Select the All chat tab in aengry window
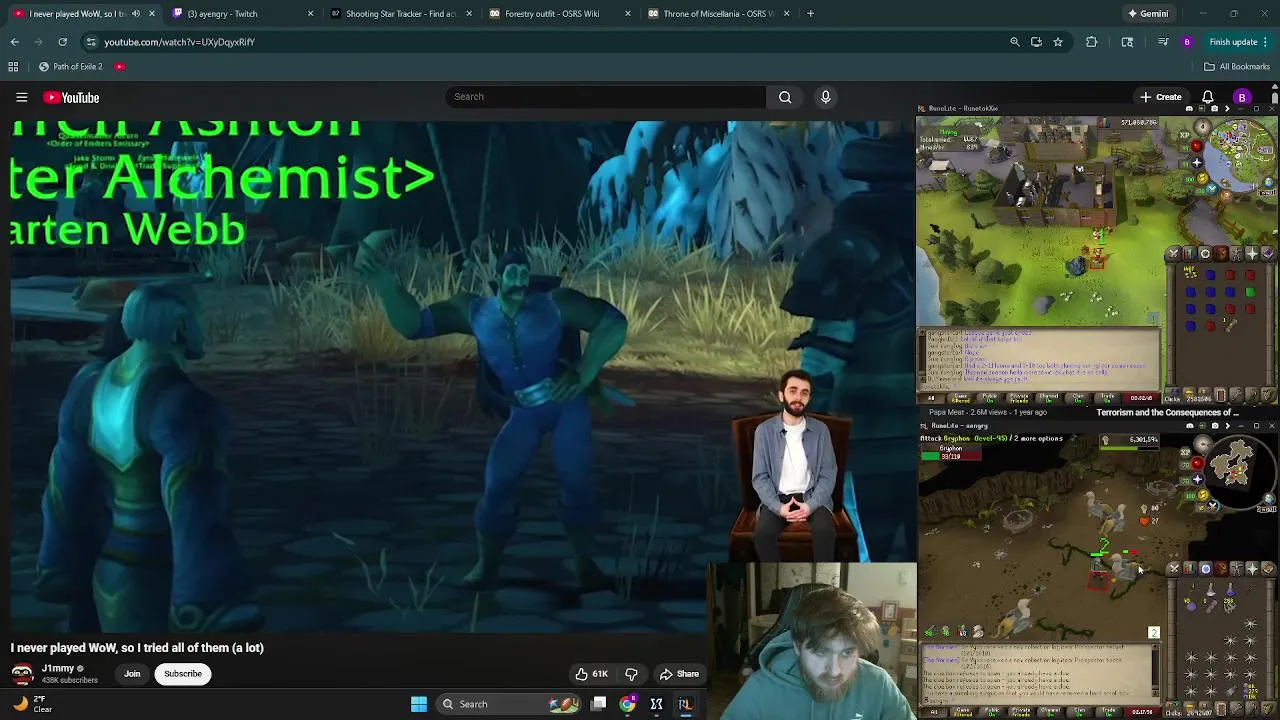The width and height of the screenshot is (1280, 720). [934, 712]
